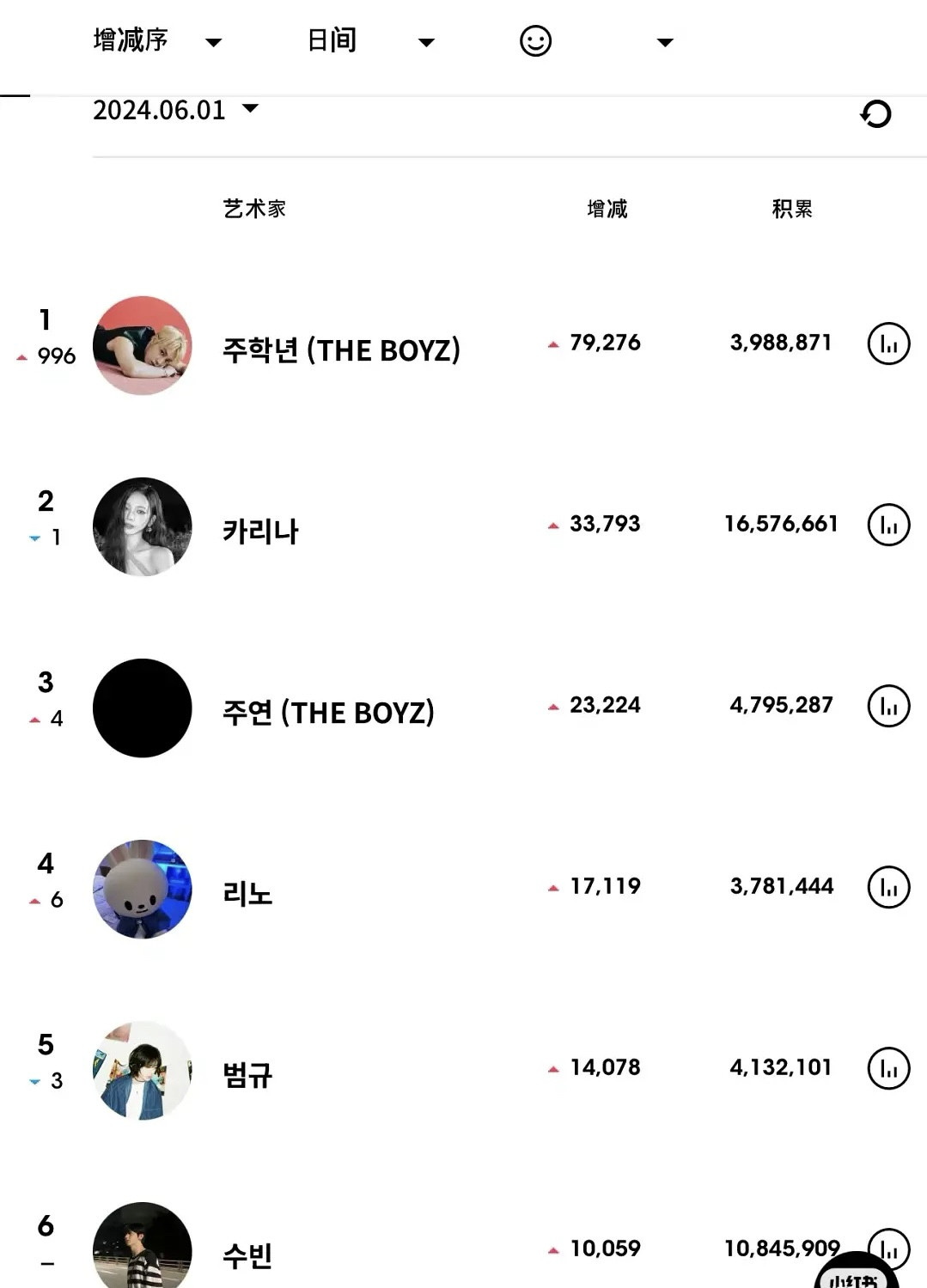The height and width of the screenshot is (1288, 927).
Task: Open chart icon for 주연 (THE BOYZ)
Action: [x=888, y=706]
